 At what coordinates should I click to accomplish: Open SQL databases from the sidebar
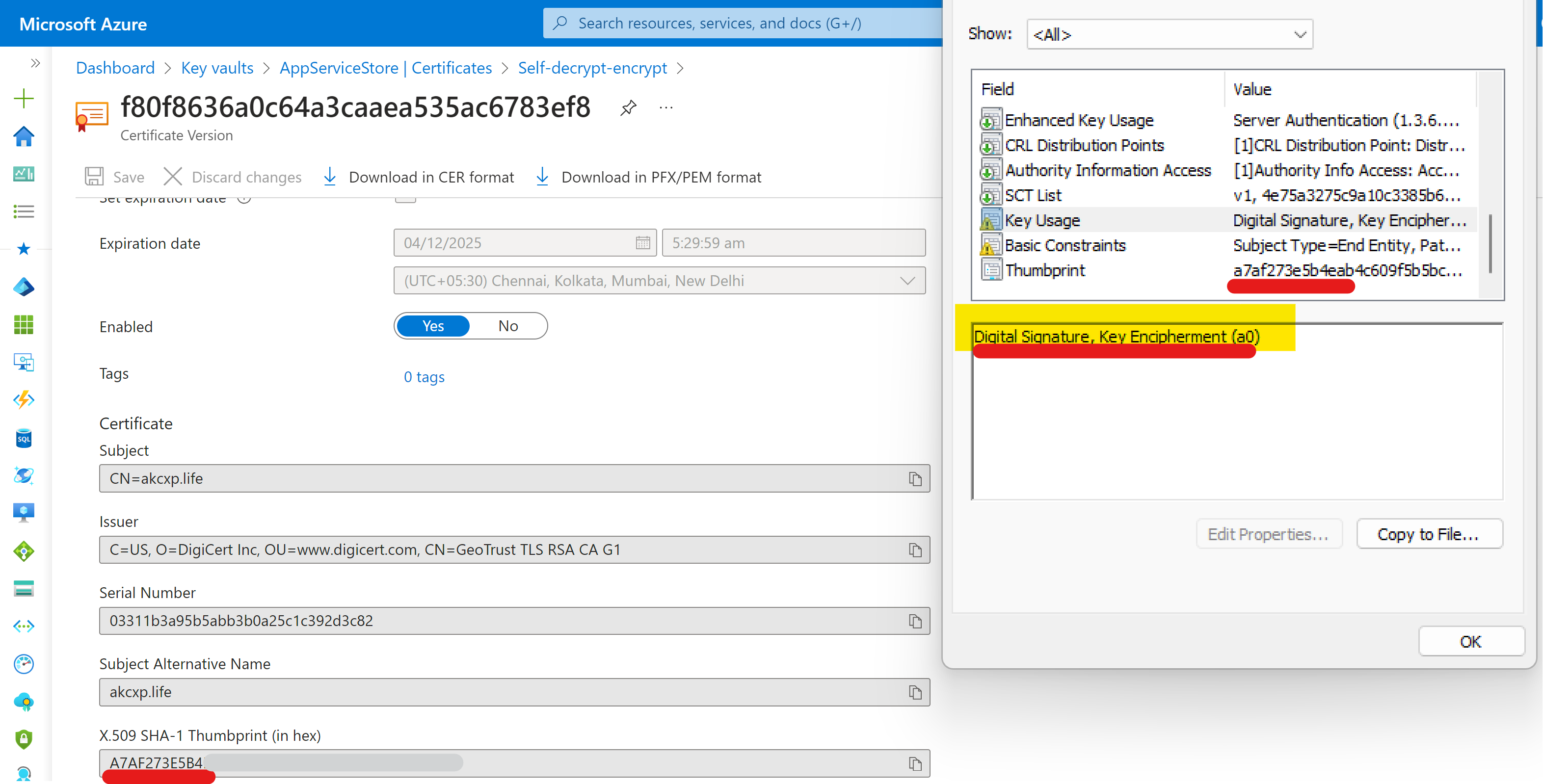(x=24, y=438)
